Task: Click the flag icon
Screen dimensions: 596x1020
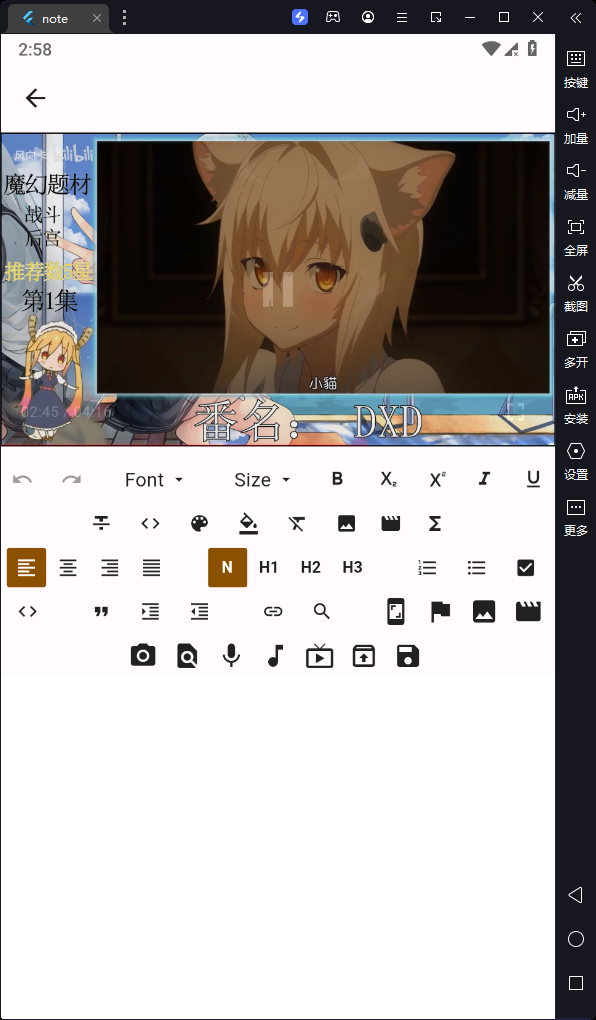Action: click(440, 611)
